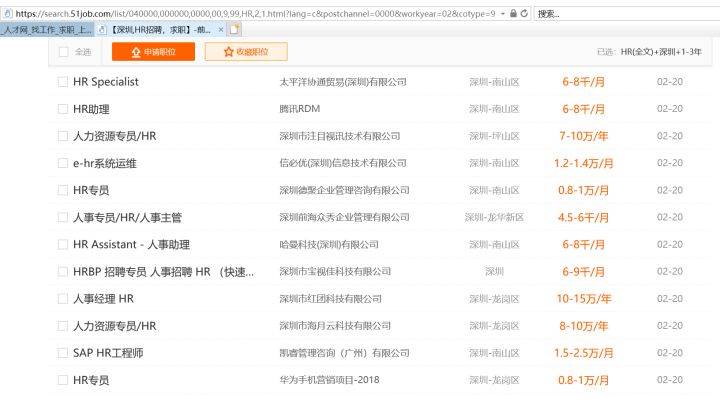Open the e-hr系统运维 job link
Viewport: 720px width, 399px height.
(105, 163)
